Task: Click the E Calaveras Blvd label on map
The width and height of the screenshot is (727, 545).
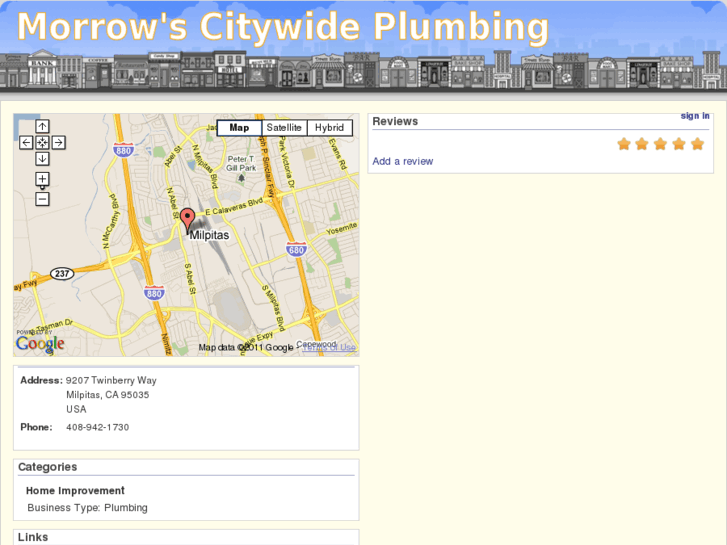Action: pos(234,207)
